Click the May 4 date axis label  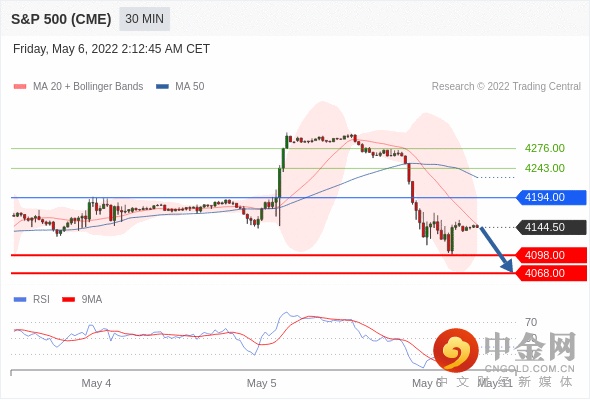(x=96, y=383)
